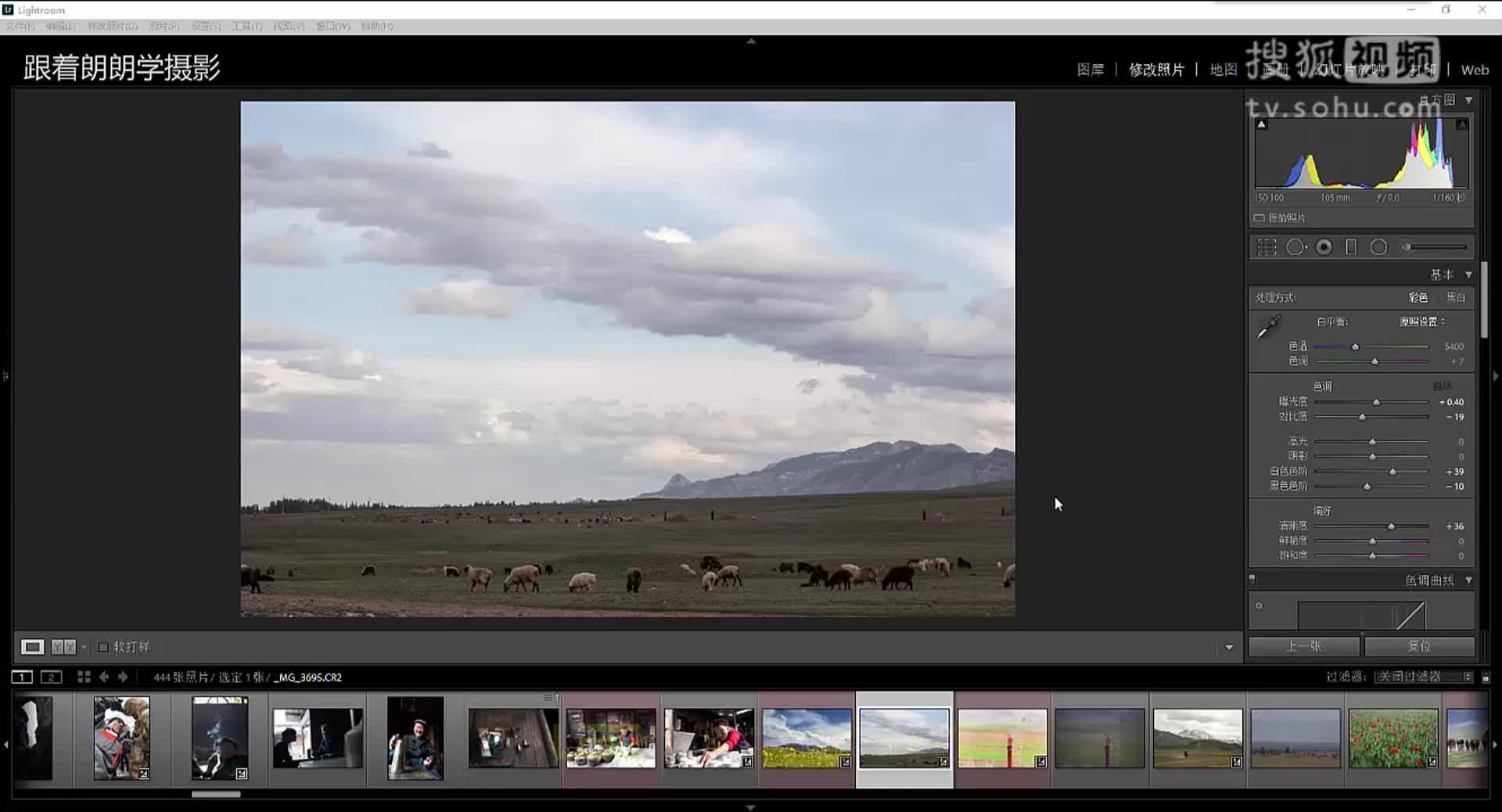Click the 复位 reset button

[1420, 646]
